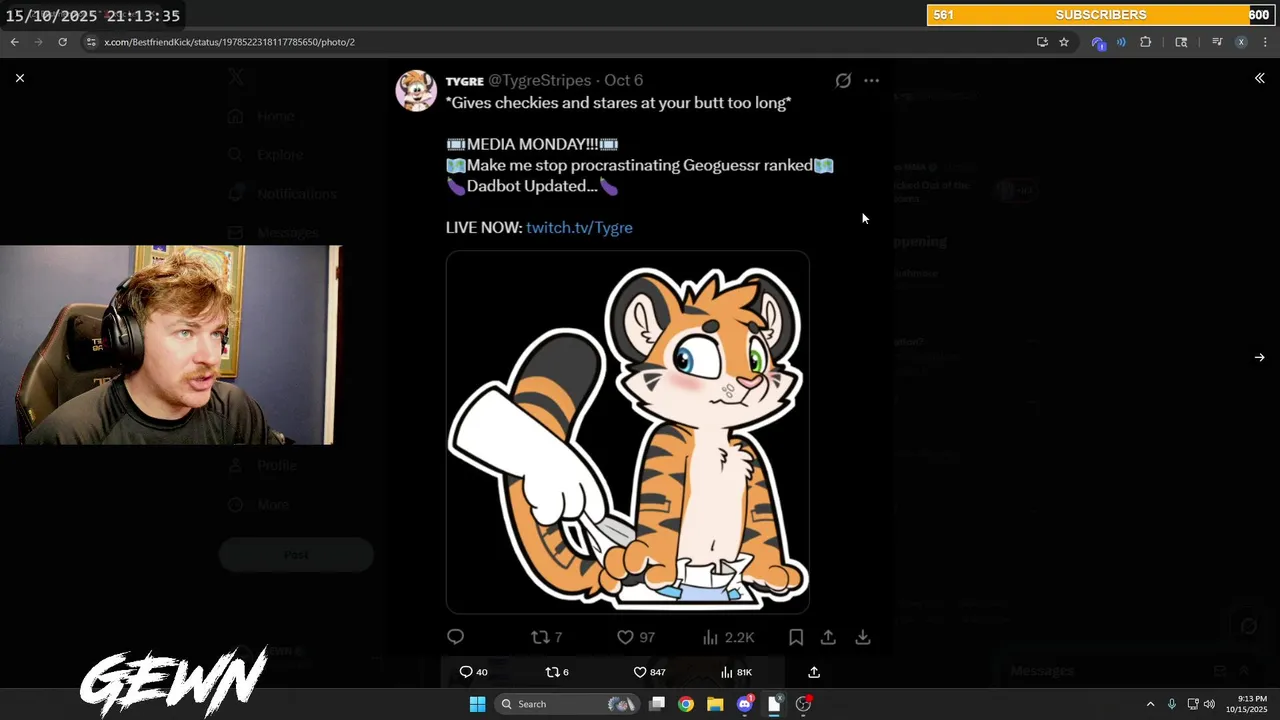Download the image with download icon
Image resolution: width=1280 pixels, height=720 pixels.
(x=863, y=637)
